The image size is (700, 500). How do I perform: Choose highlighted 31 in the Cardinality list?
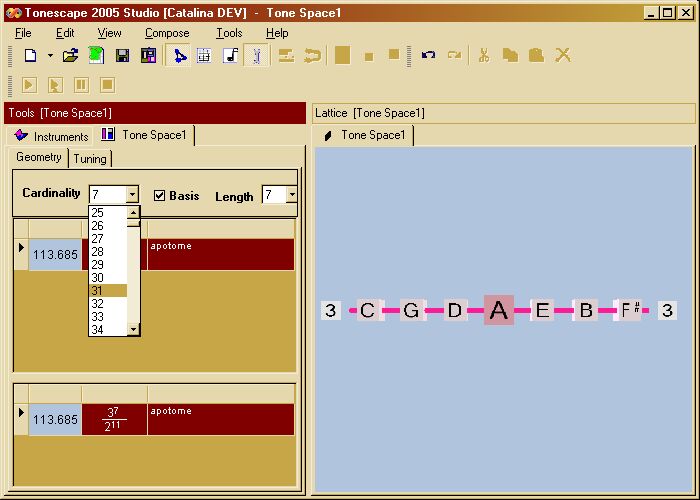(108, 291)
